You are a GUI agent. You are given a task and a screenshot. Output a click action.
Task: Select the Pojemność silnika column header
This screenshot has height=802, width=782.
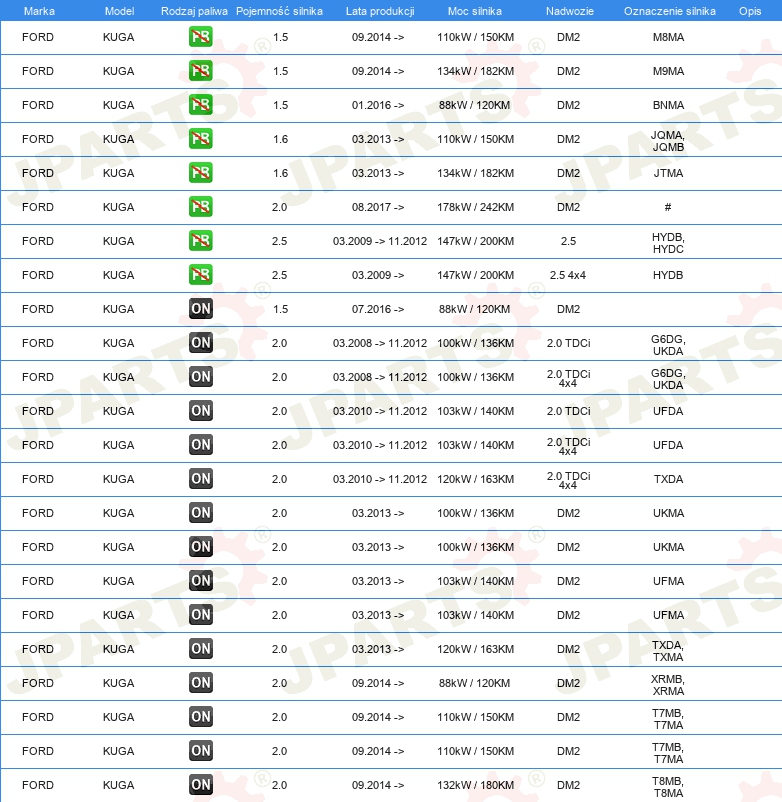coord(279,11)
